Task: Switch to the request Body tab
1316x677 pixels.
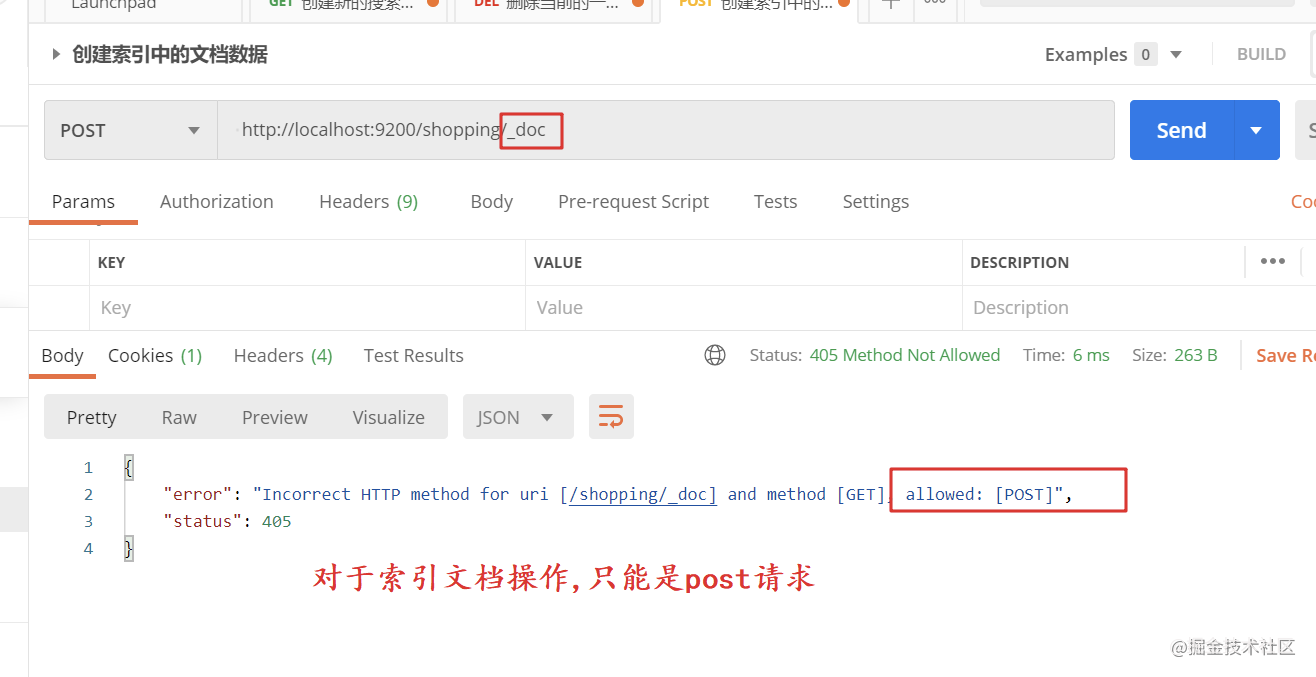Action: (x=491, y=201)
